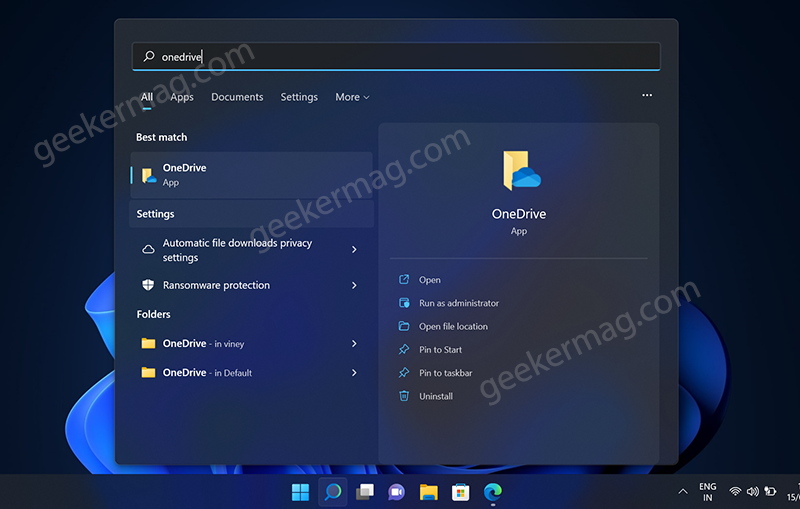Screen dimensions: 800x509
Task: Switch to the Settings filter tab
Action: pos(299,97)
